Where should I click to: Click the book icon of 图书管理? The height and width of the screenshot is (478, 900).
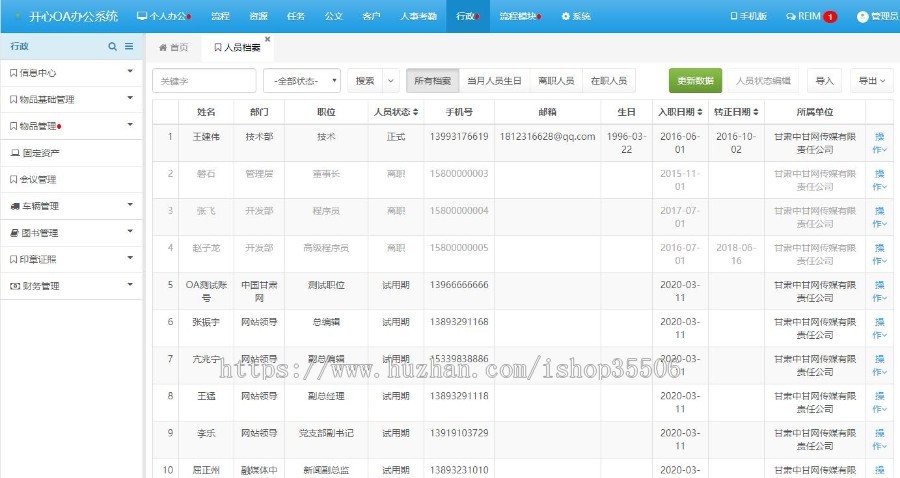[x=15, y=233]
